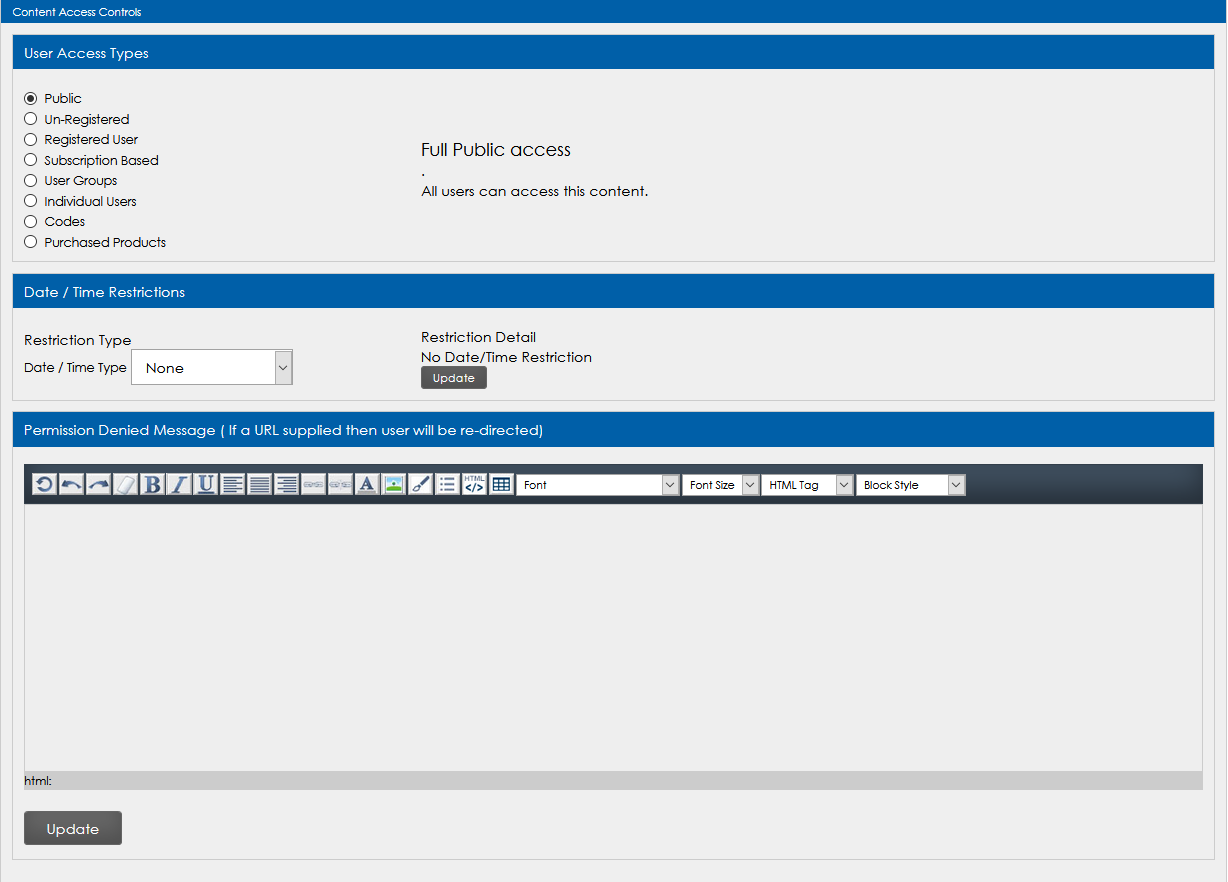
Task: Undo the last edit in the editor
Action: pyautogui.click(x=71, y=484)
